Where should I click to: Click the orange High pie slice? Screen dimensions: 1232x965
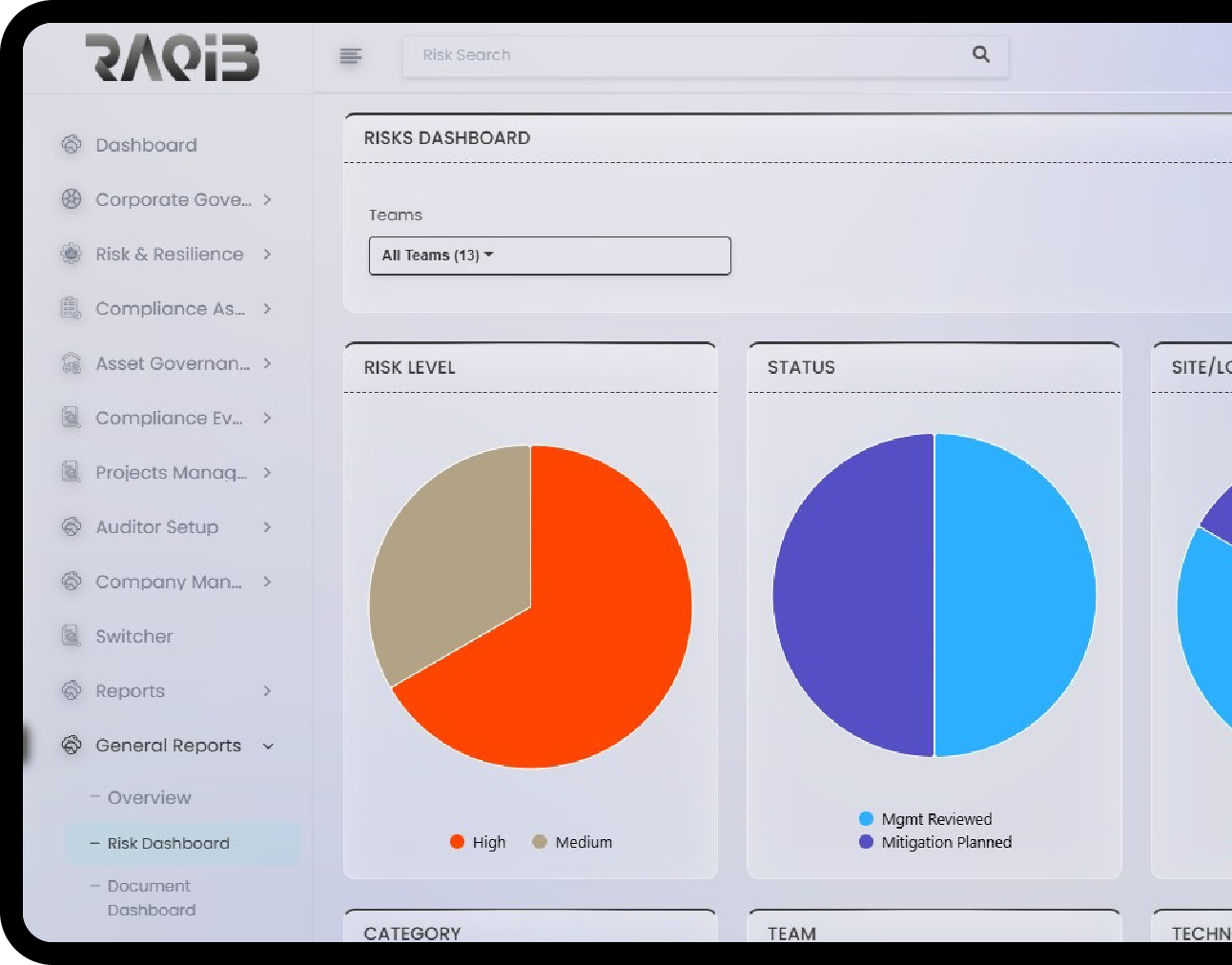coord(591,648)
